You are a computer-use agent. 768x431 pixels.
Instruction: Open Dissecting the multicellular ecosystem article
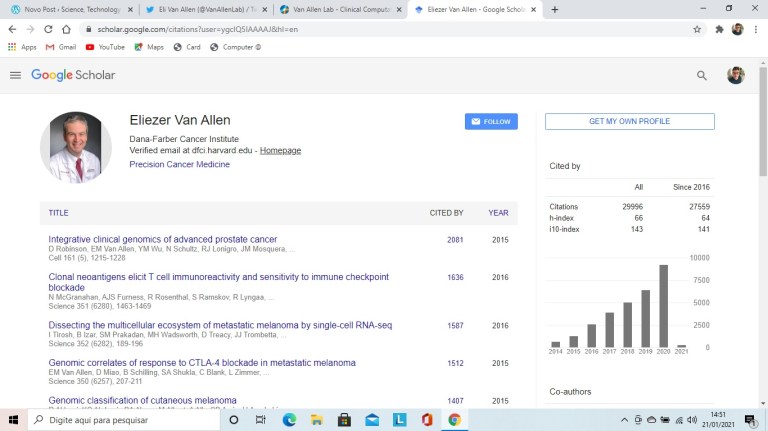coord(220,325)
